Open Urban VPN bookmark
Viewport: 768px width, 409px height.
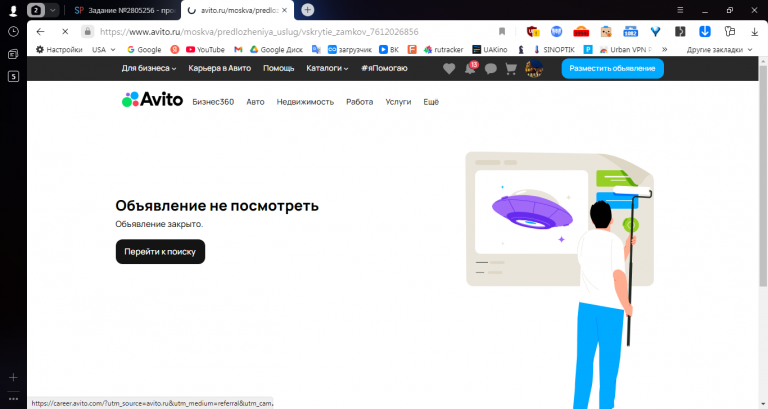pos(626,49)
